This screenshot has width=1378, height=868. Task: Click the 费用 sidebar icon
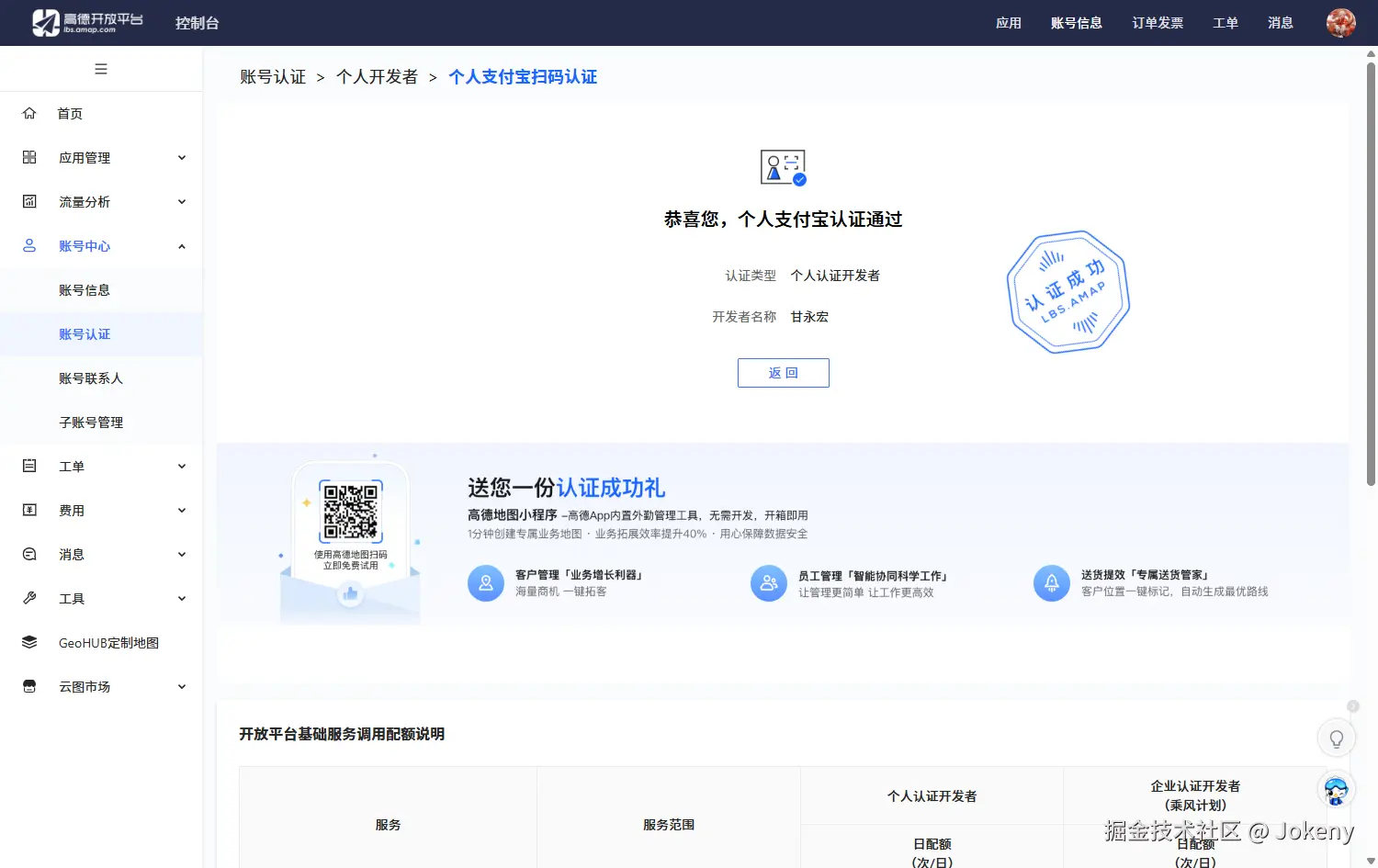coord(29,510)
